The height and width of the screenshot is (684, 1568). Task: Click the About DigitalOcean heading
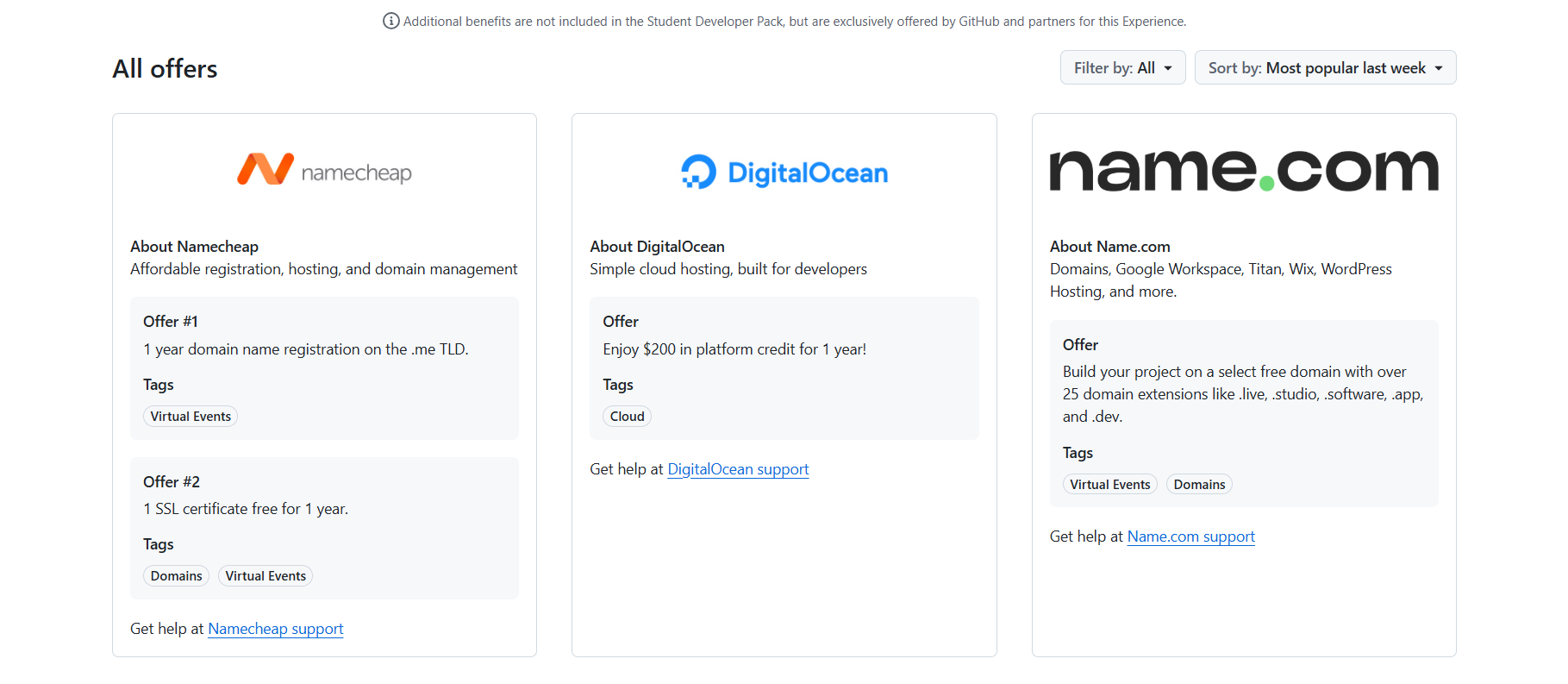click(657, 247)
